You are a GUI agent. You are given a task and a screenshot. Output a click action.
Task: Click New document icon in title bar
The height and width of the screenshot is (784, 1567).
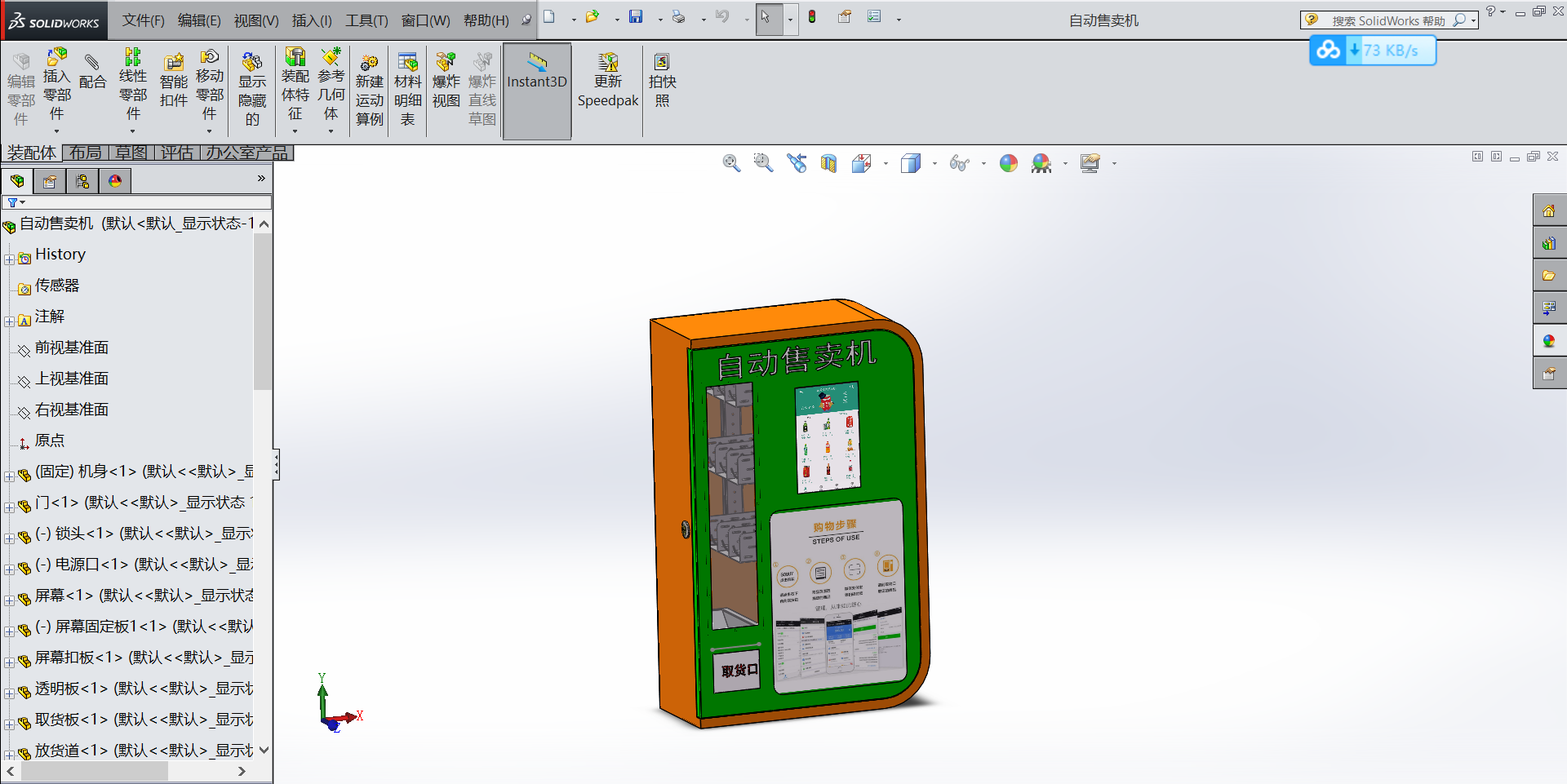[549, 16]
